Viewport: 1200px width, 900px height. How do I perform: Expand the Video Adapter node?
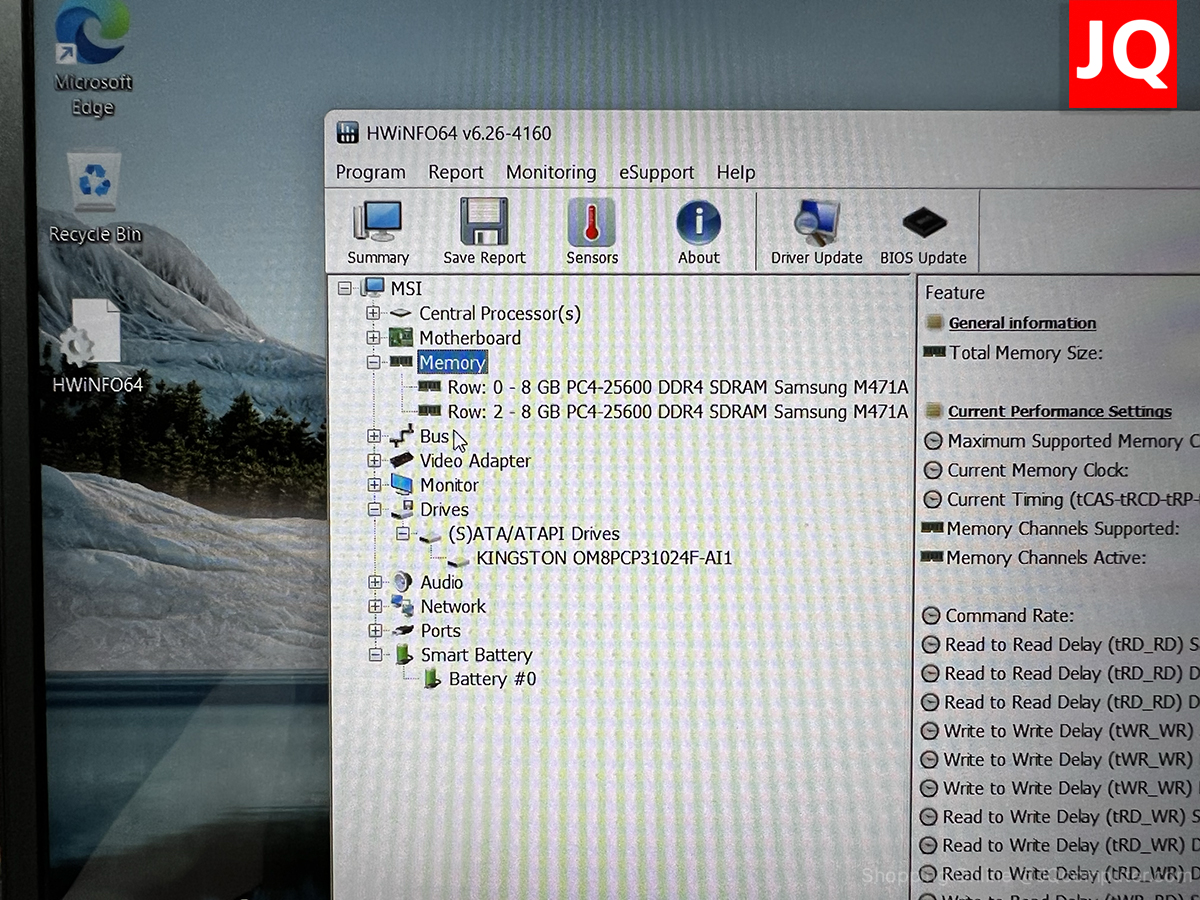point(374,460)
